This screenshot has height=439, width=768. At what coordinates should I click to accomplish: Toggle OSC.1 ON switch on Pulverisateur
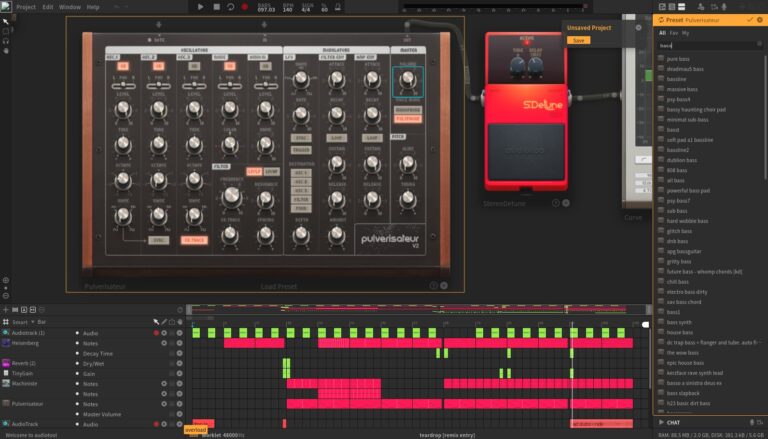123,66
